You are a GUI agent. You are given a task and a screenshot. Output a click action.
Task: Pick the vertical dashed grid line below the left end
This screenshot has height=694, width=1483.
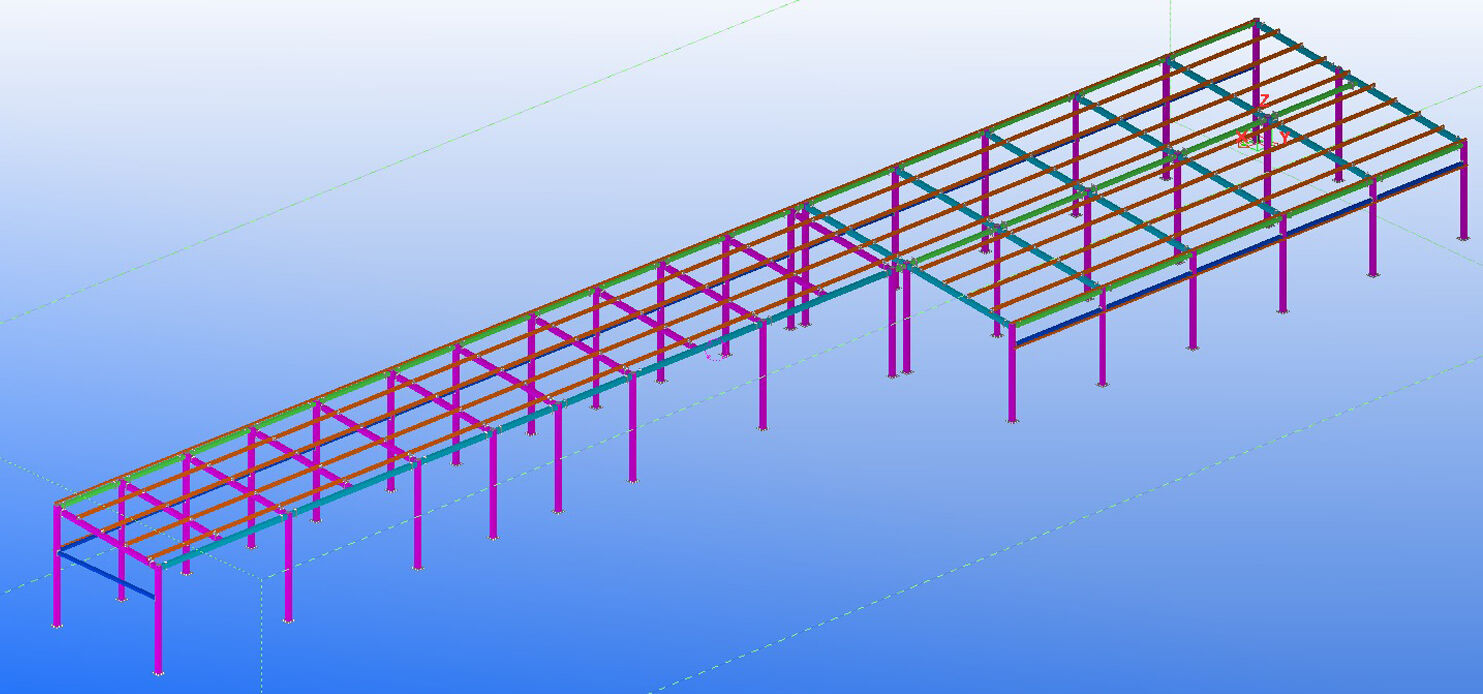262,640
